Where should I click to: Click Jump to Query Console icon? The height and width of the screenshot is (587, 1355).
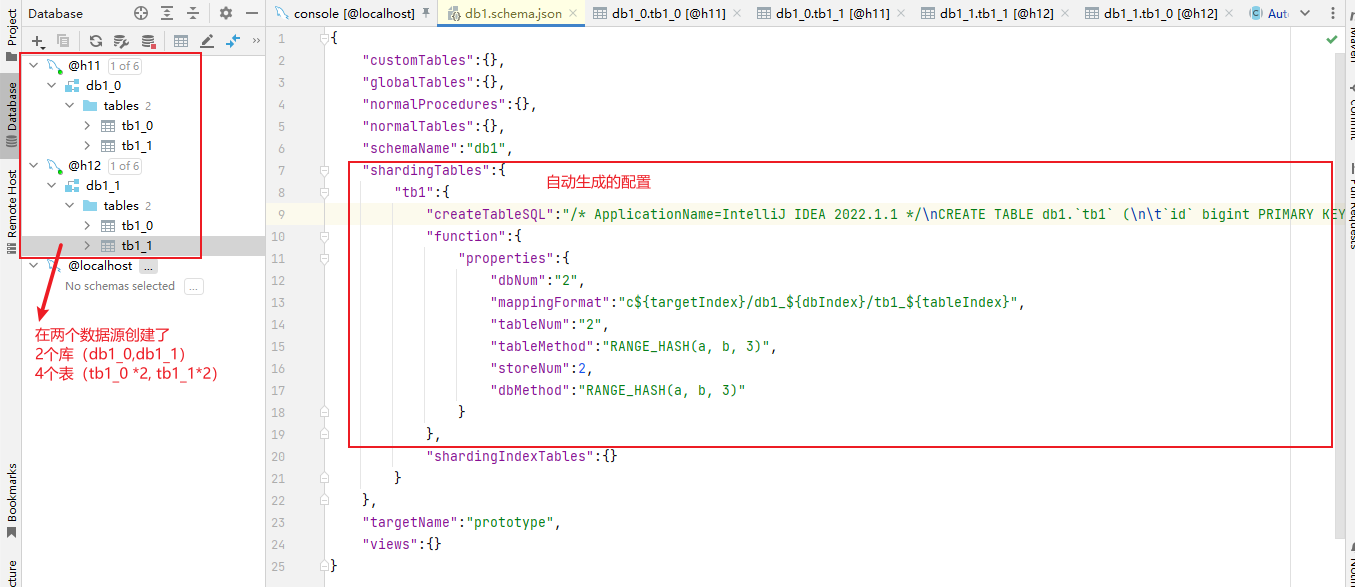233,41
